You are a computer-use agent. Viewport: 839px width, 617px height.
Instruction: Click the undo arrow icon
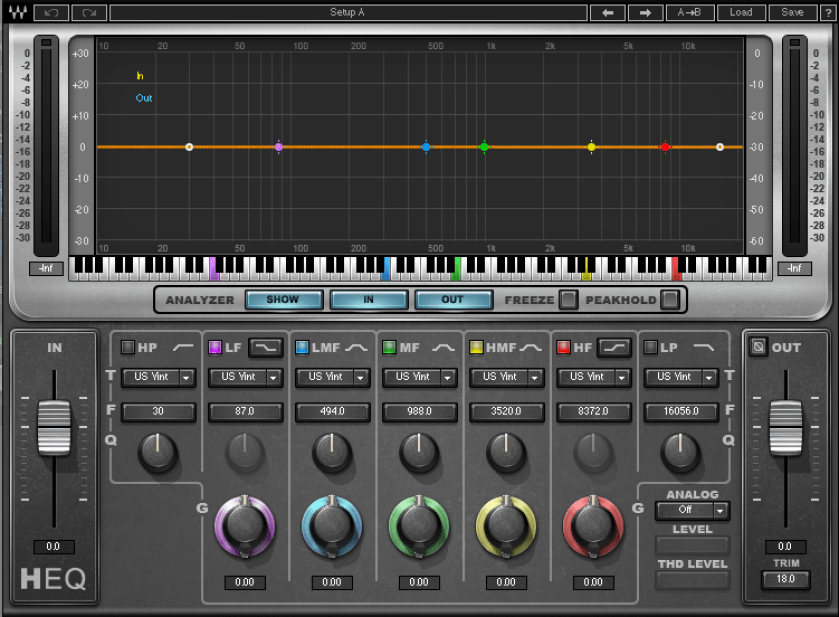tap(51, 13)
